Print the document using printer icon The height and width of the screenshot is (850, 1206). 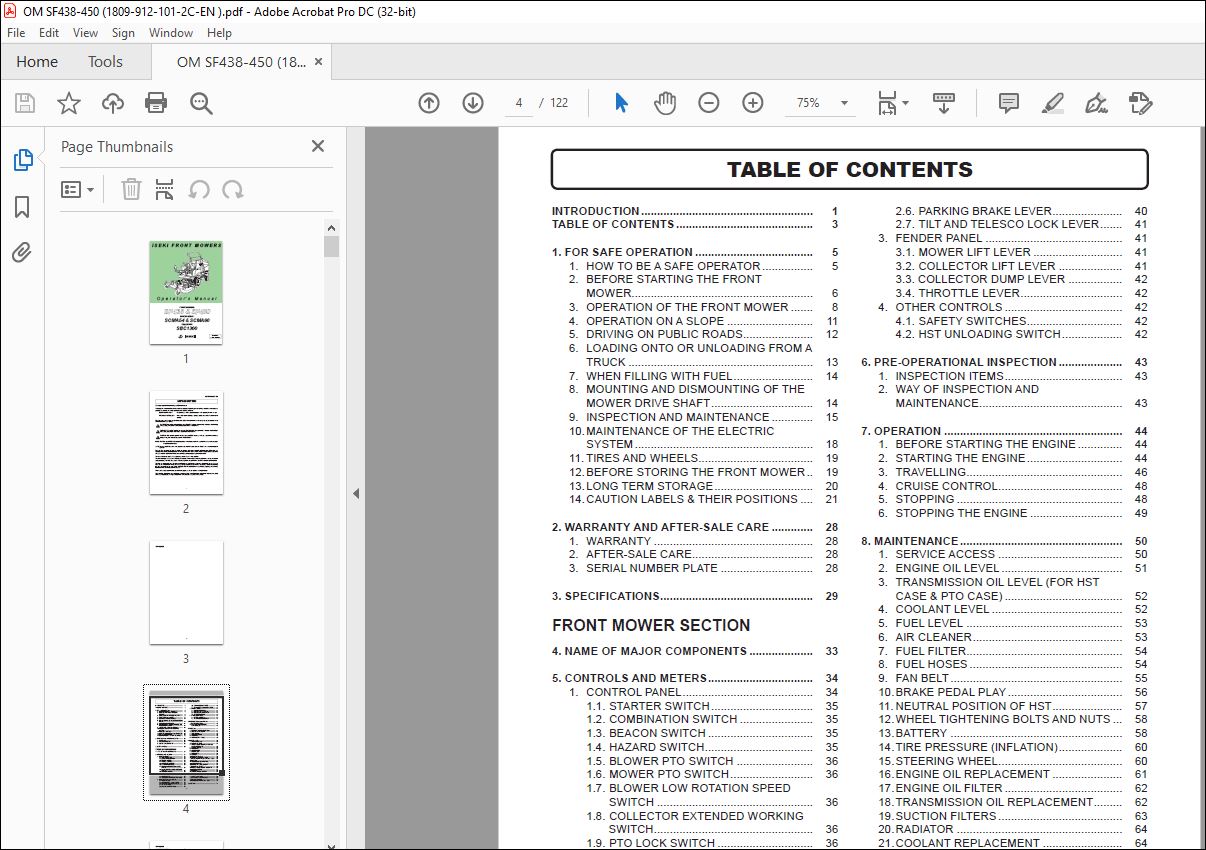tap(156, 103)
